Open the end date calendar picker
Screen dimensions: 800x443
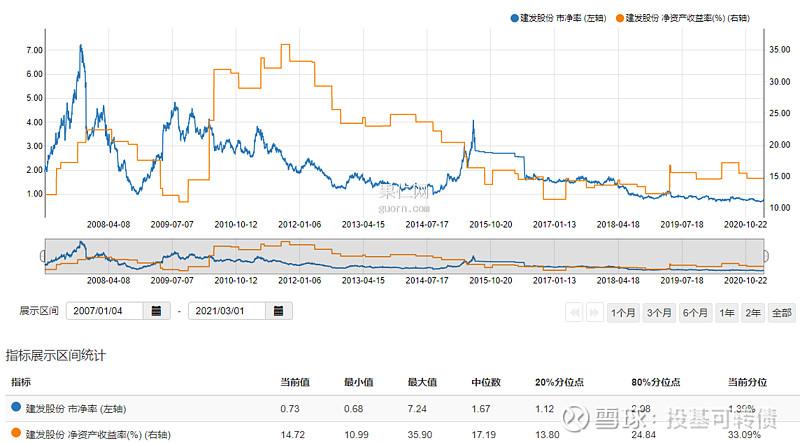point(279,311)
